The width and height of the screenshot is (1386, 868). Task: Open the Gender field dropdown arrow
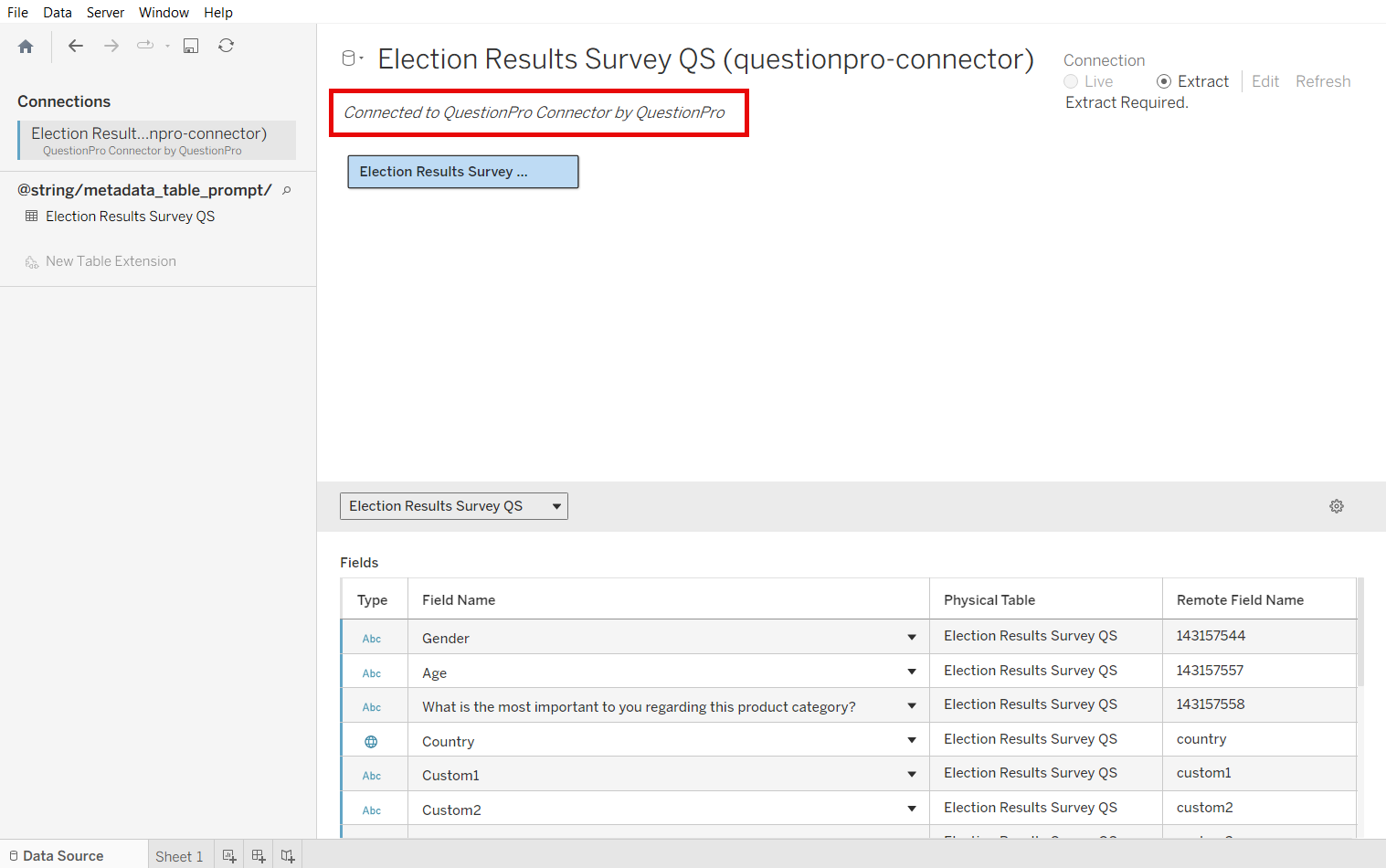pos(911,637)
